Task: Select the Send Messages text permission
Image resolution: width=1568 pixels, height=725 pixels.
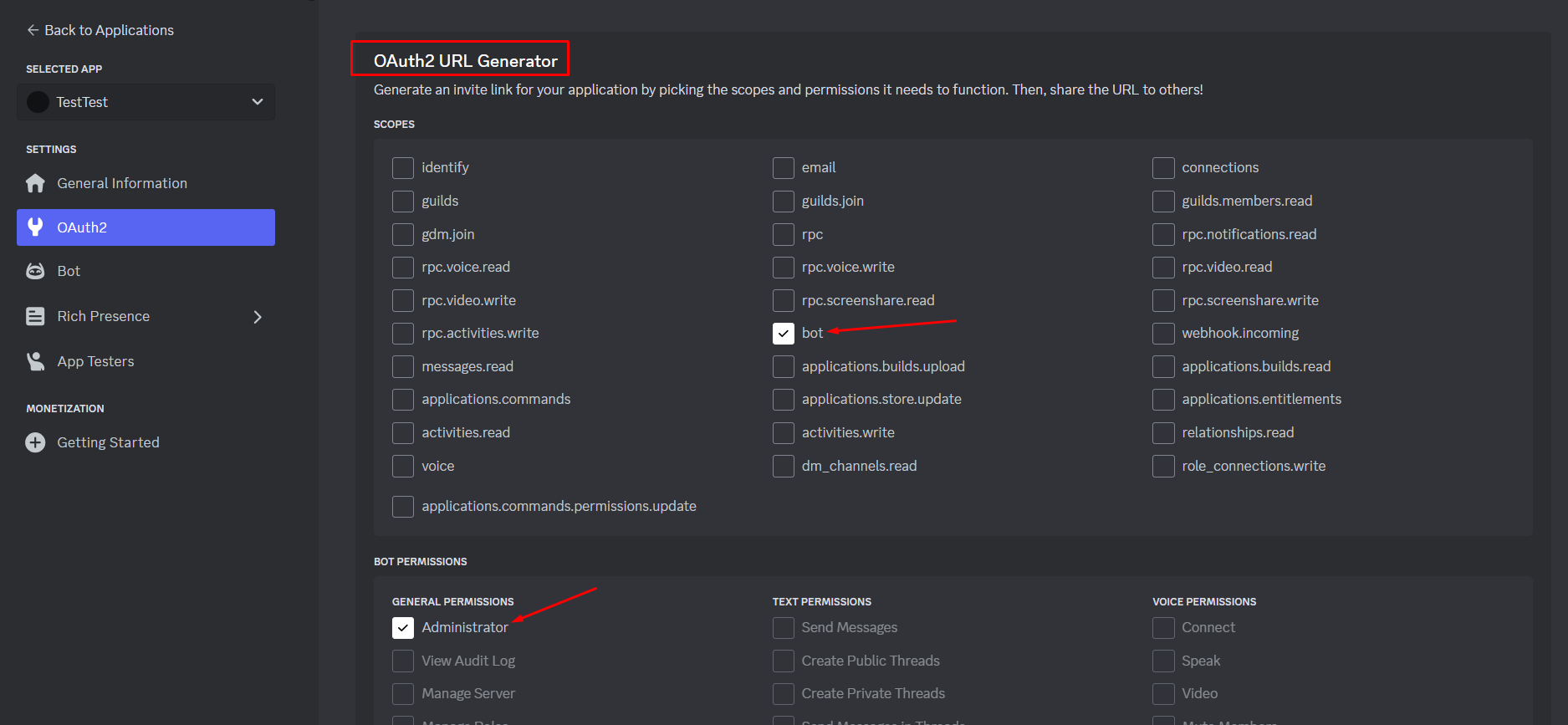Action: [x=783, y=628]
